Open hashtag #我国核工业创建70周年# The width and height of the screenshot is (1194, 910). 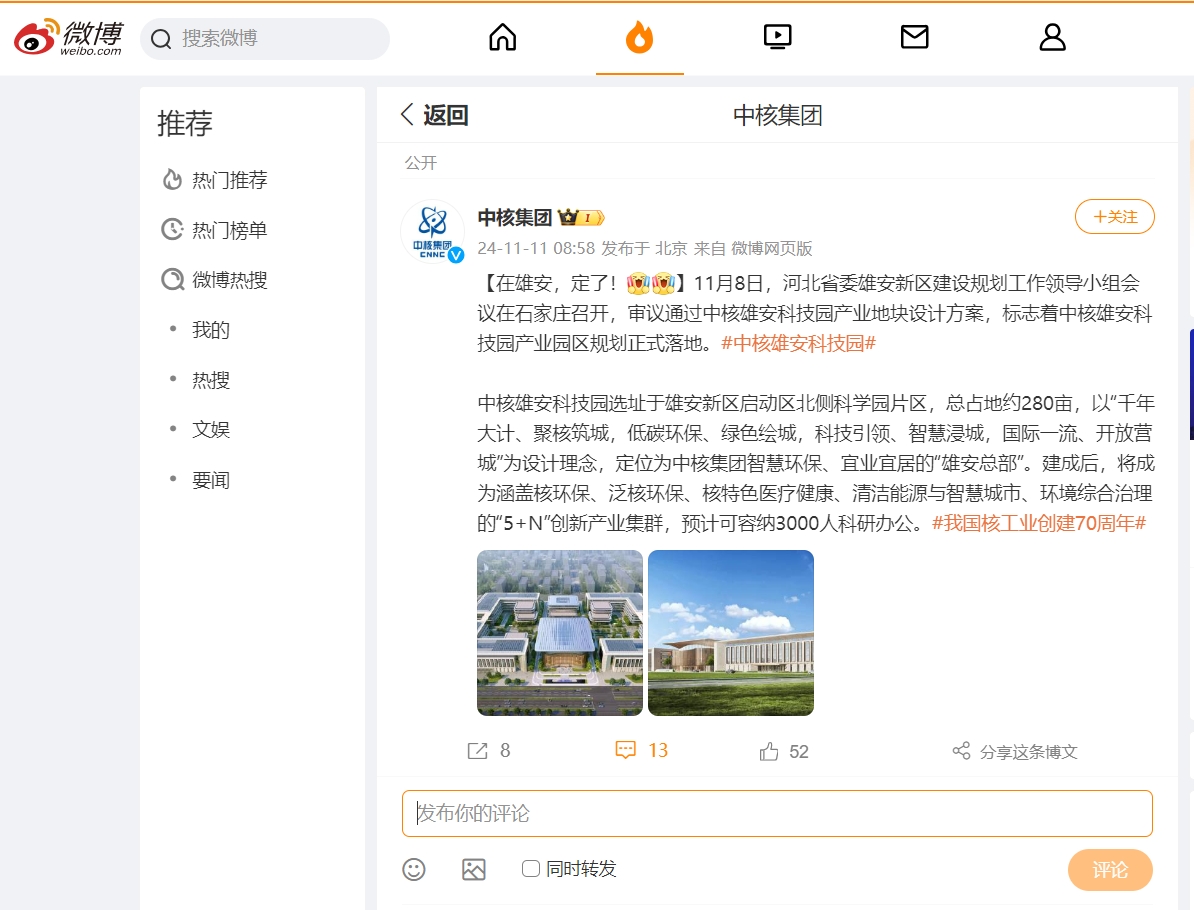pos(1039,523)
